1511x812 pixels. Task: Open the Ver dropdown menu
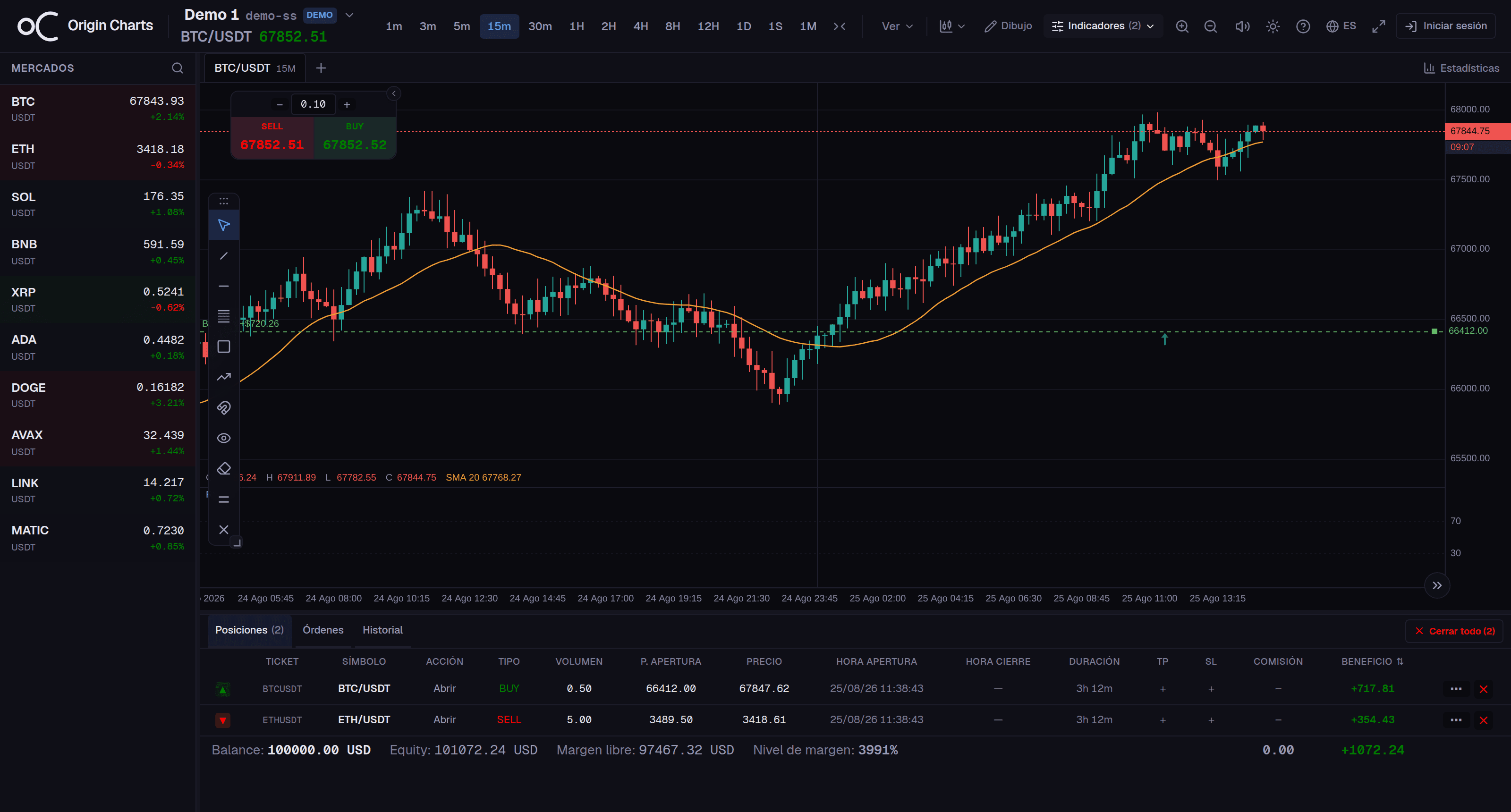coord(897,26)
